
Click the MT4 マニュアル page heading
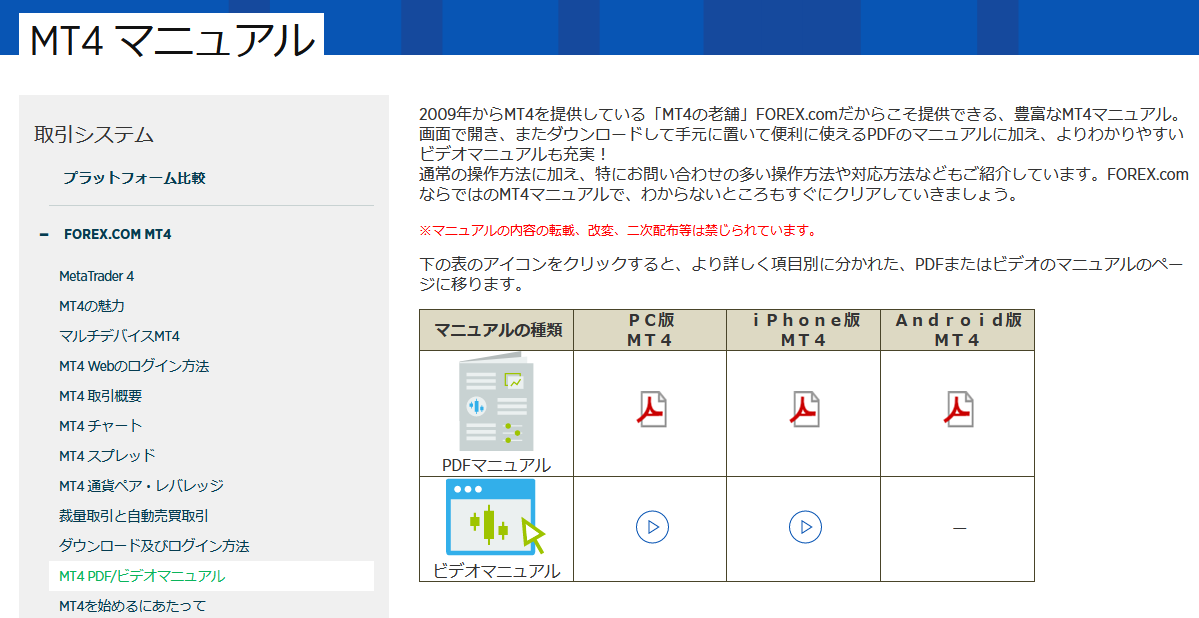click(172, 39)
